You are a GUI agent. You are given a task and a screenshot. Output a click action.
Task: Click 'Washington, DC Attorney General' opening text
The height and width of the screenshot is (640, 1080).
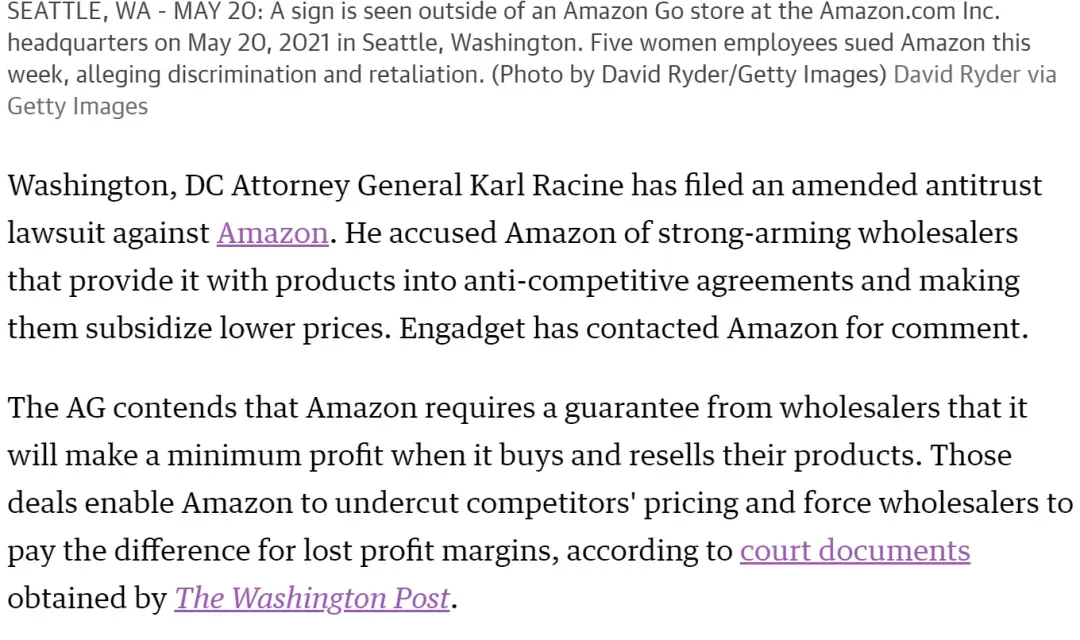(x=235, y=186)
